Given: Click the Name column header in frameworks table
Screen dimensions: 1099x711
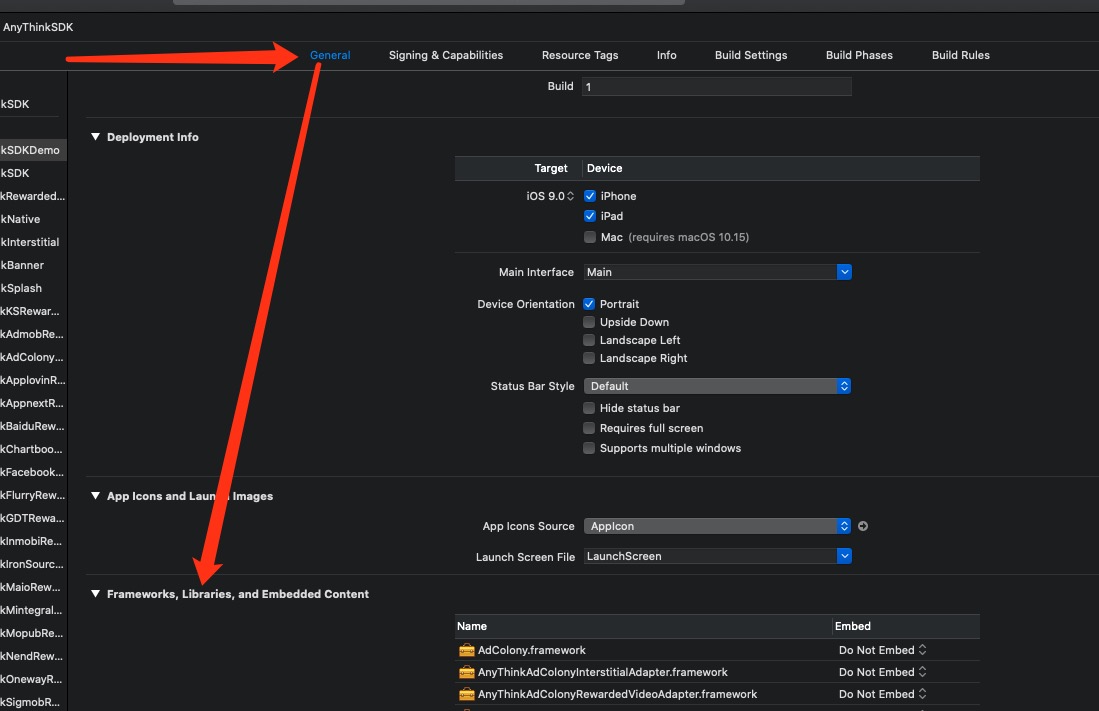Looking at the screenshot, I should coord(472,626).
